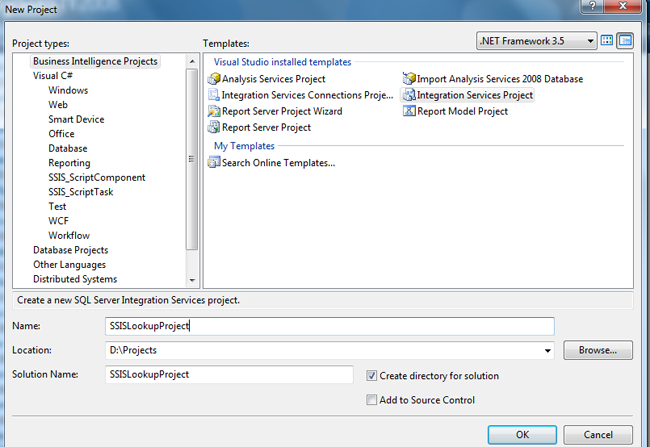Image resolution: width=650 pixels, height=447 pixels.
Task: Select Database Projects project type
Action: (x=70, y=250)
